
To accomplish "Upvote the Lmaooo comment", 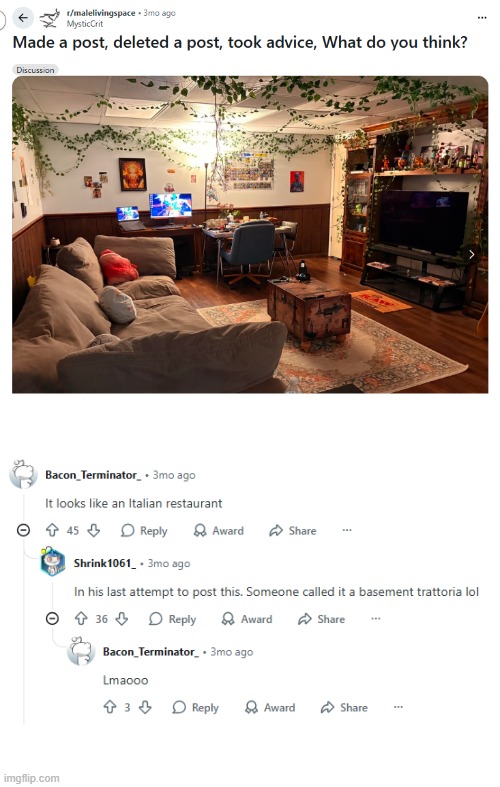I will click(110, 707).
